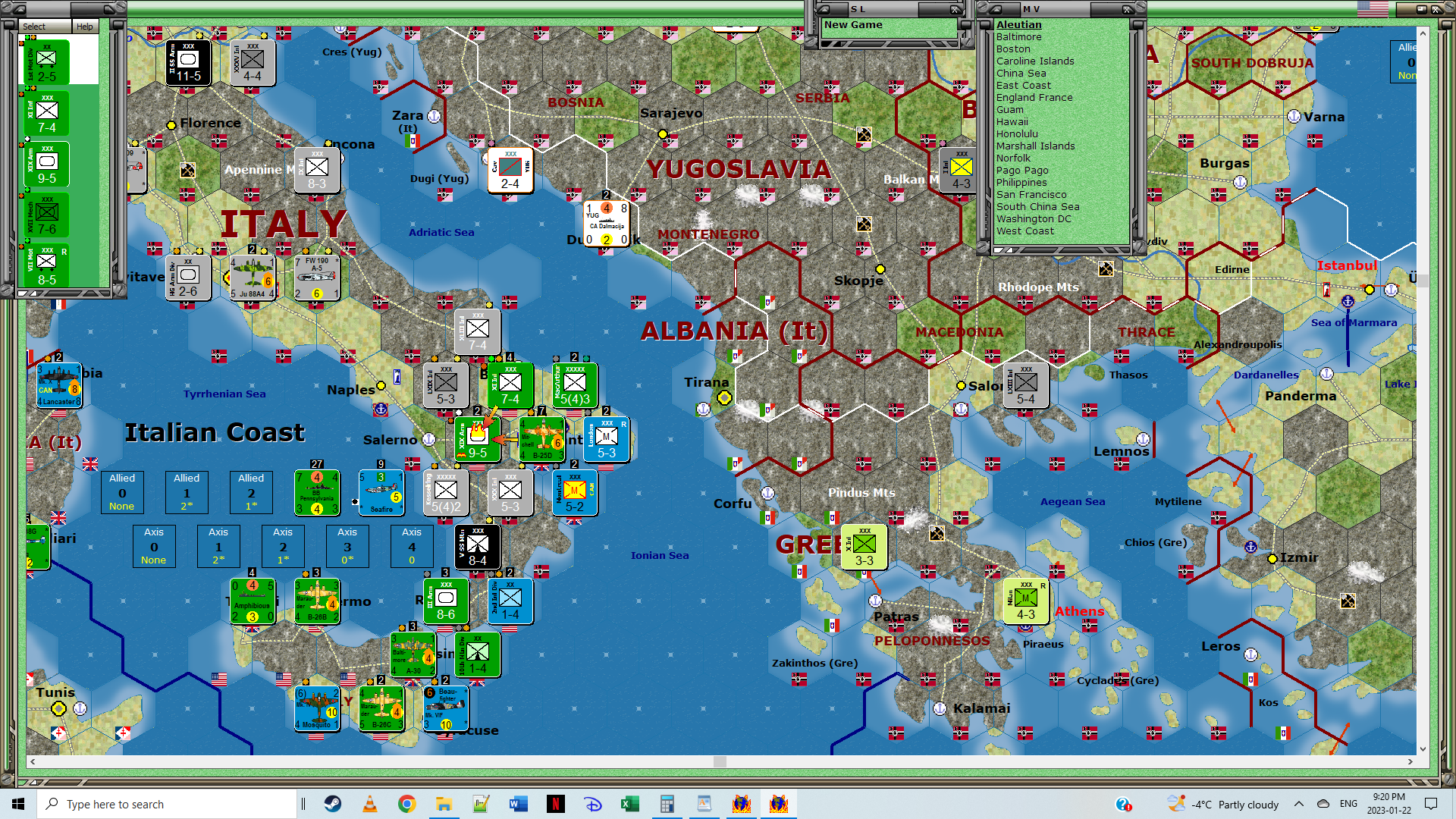The image size is (1456, 819).
Task: Click the blue 5-2 counter with yellow symbol
Action: 575,493
